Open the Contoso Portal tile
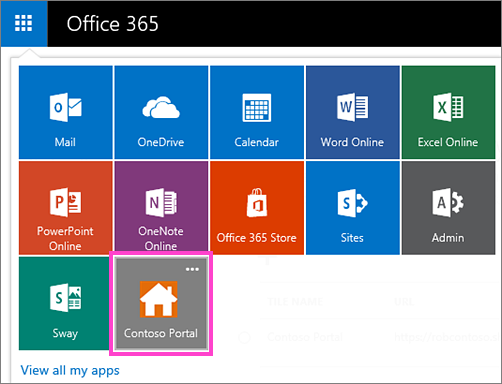The width and height of the screenshot is (502, 384). (161, 303)
